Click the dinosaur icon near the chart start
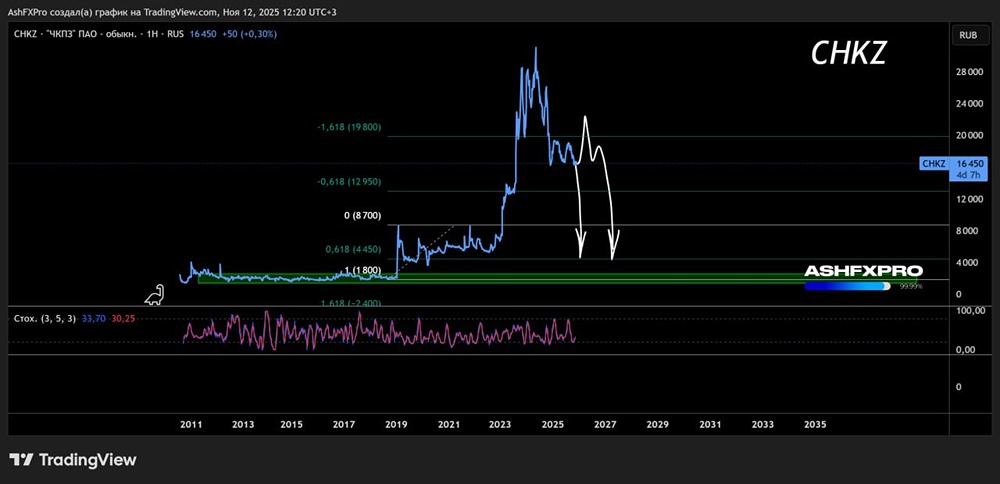The image size is (1000, 484). tap(154, 295)
